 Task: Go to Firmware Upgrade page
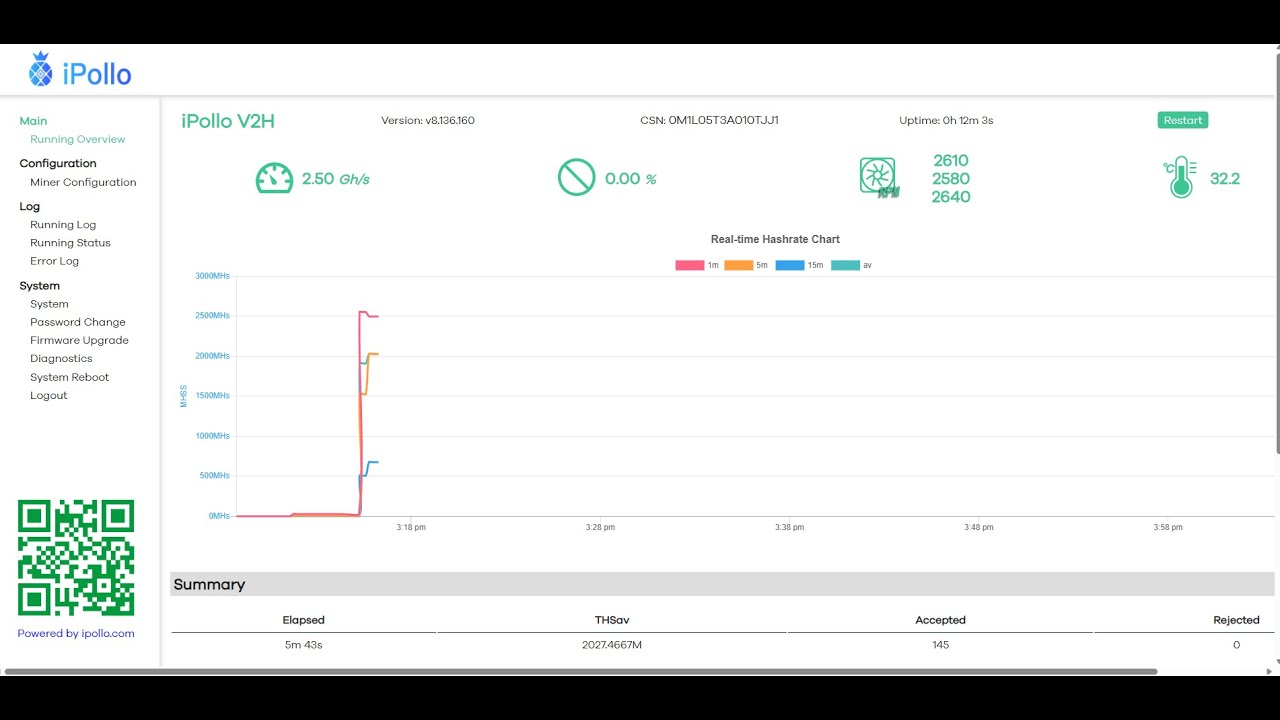[79, 341]
